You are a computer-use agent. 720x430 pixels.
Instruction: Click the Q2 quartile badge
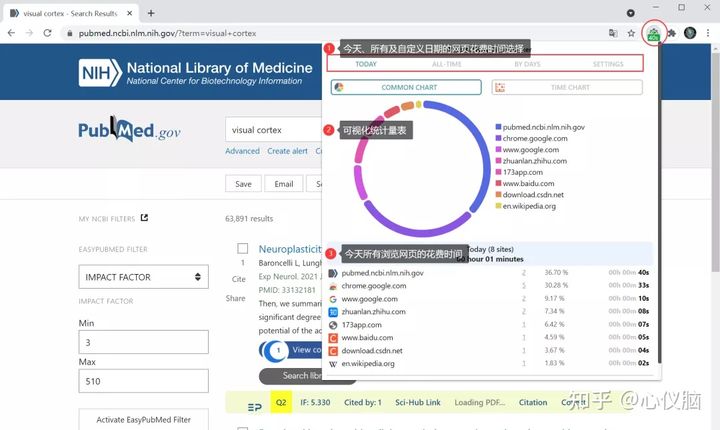(x=281, y=402)
